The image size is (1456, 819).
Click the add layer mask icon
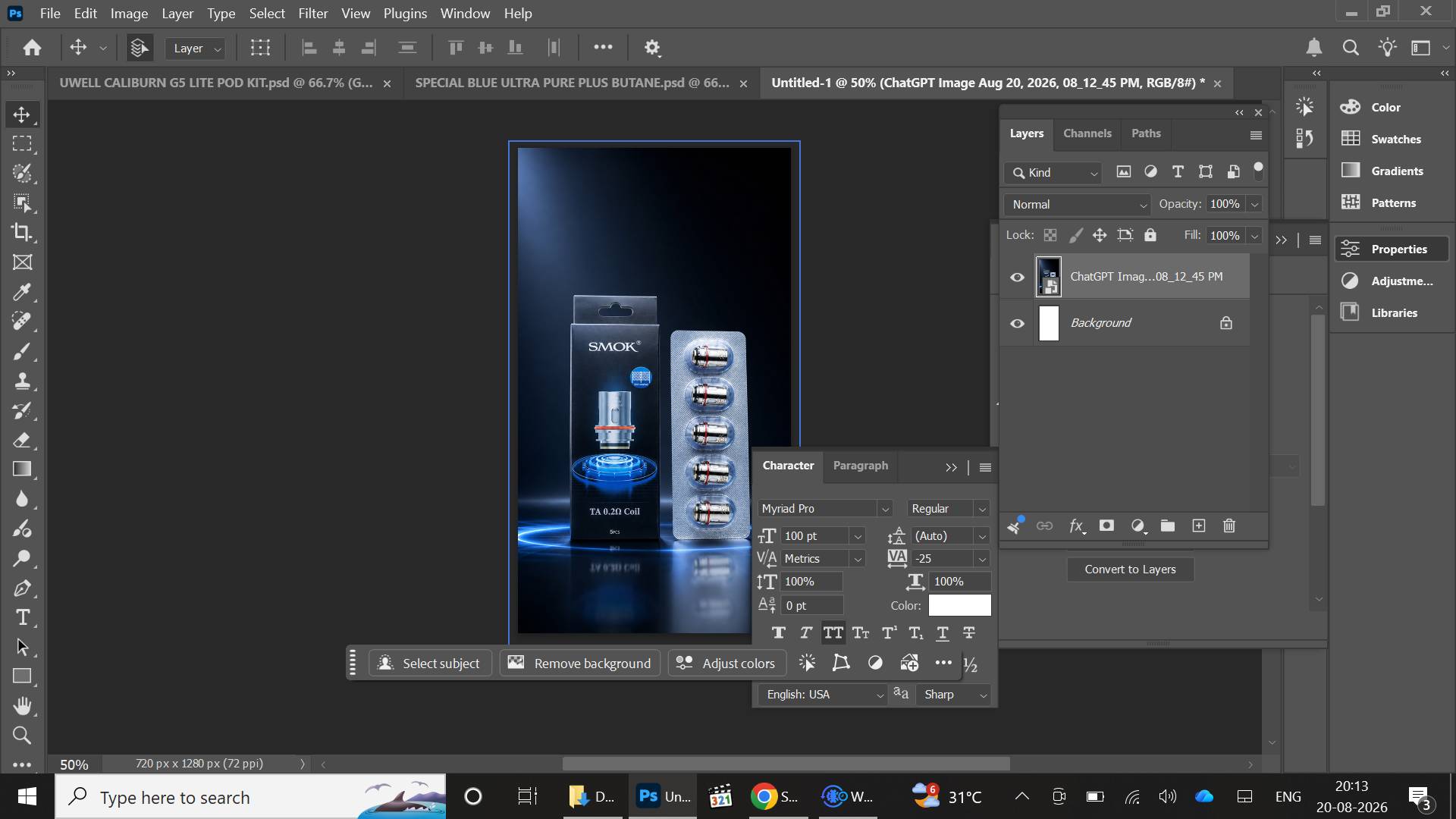pyautogui.click(x=1106, y=526)
